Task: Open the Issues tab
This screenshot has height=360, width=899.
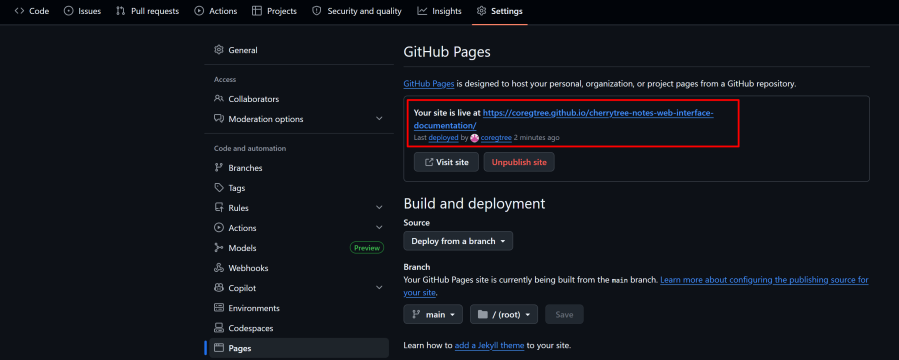Action: click(x=83, y=11)
